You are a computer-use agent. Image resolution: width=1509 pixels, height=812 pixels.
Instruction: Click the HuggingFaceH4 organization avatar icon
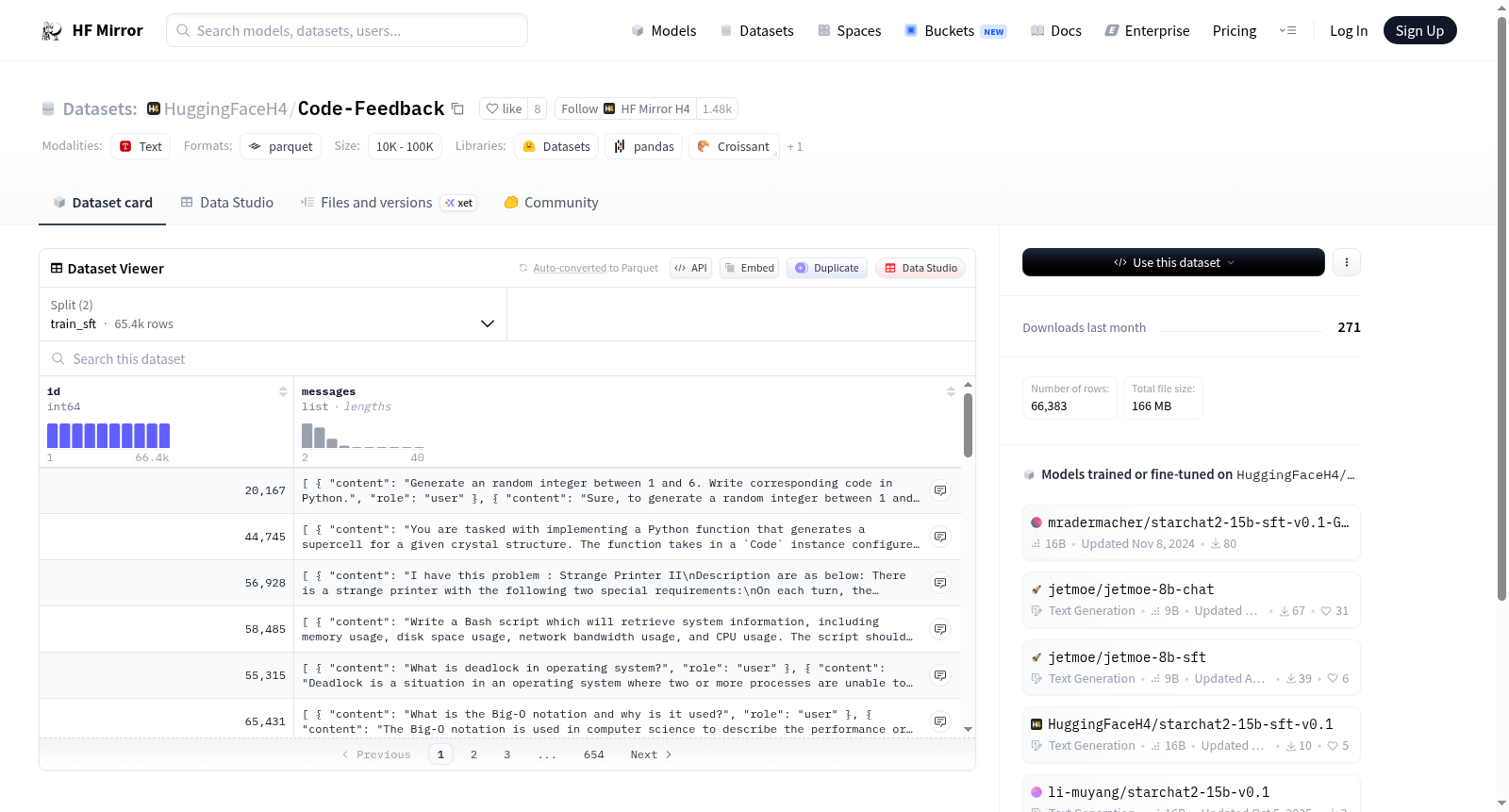(154, 108)
